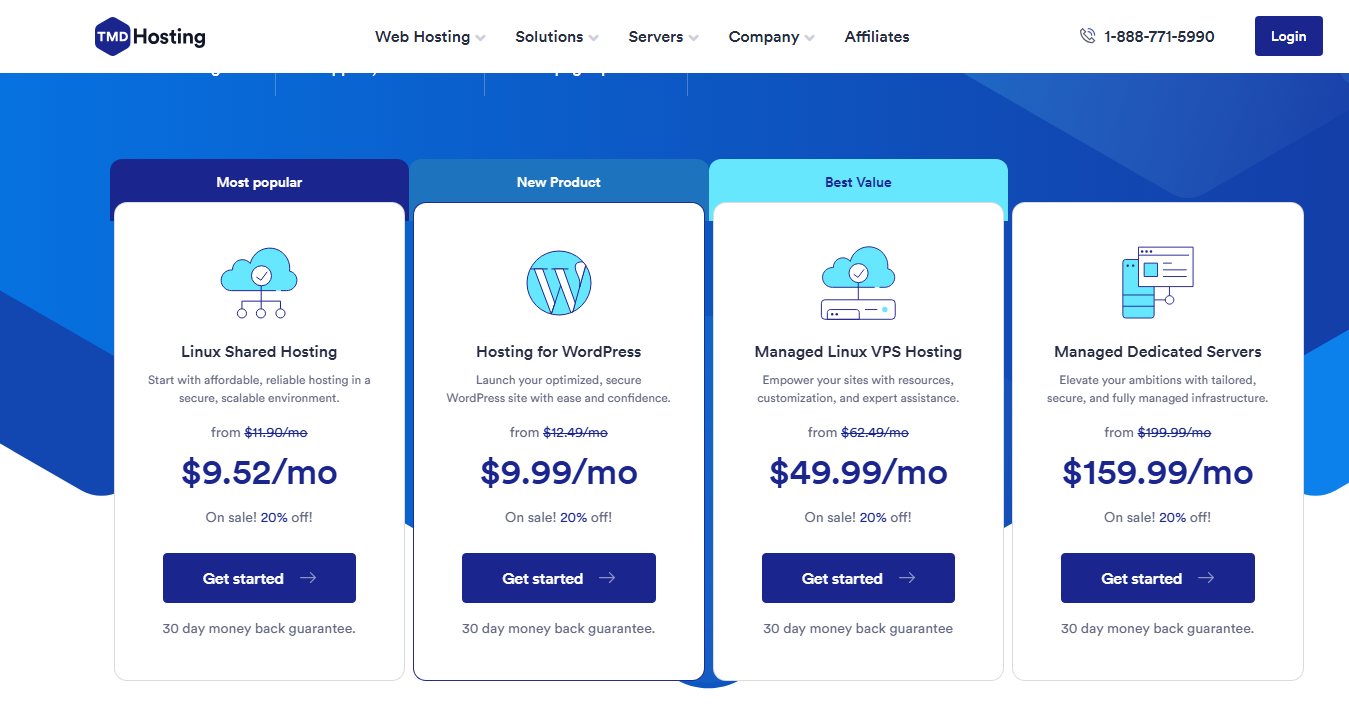Expand the Web Hosting menu chevron
Screen dimensions: 1349x707
click(481, 38)
